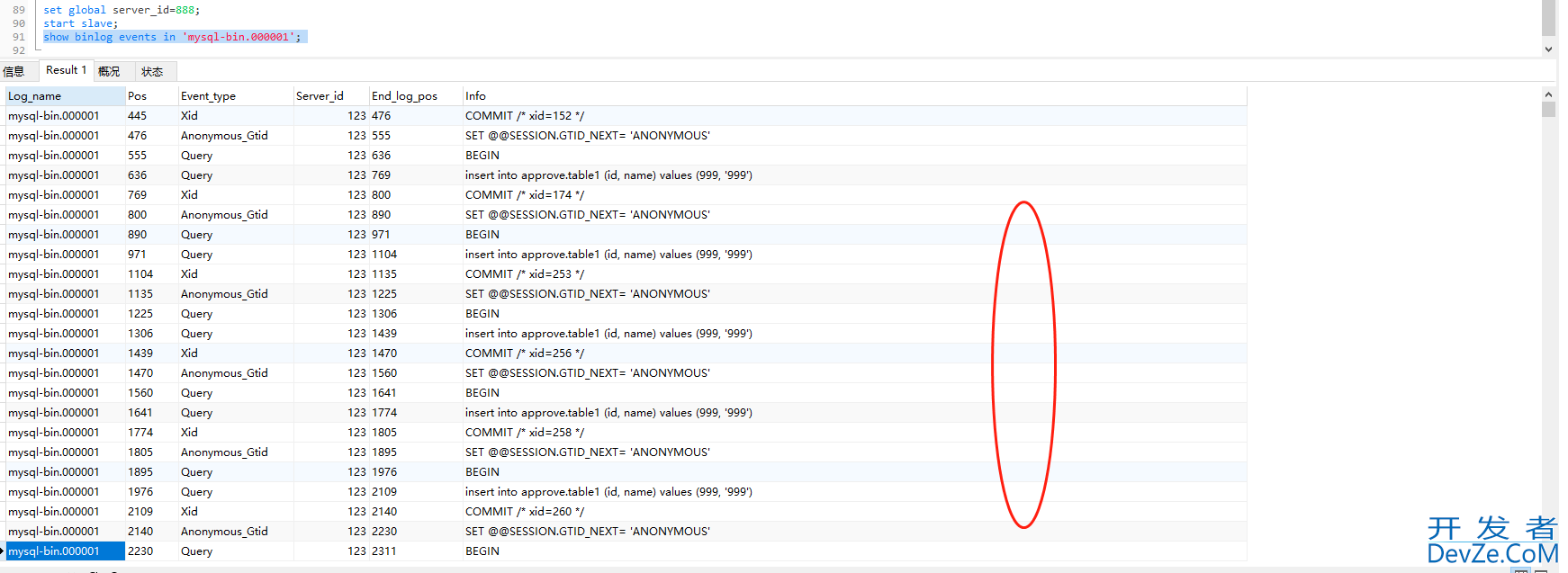Open the 状态 tab

(x=153, y=71)
